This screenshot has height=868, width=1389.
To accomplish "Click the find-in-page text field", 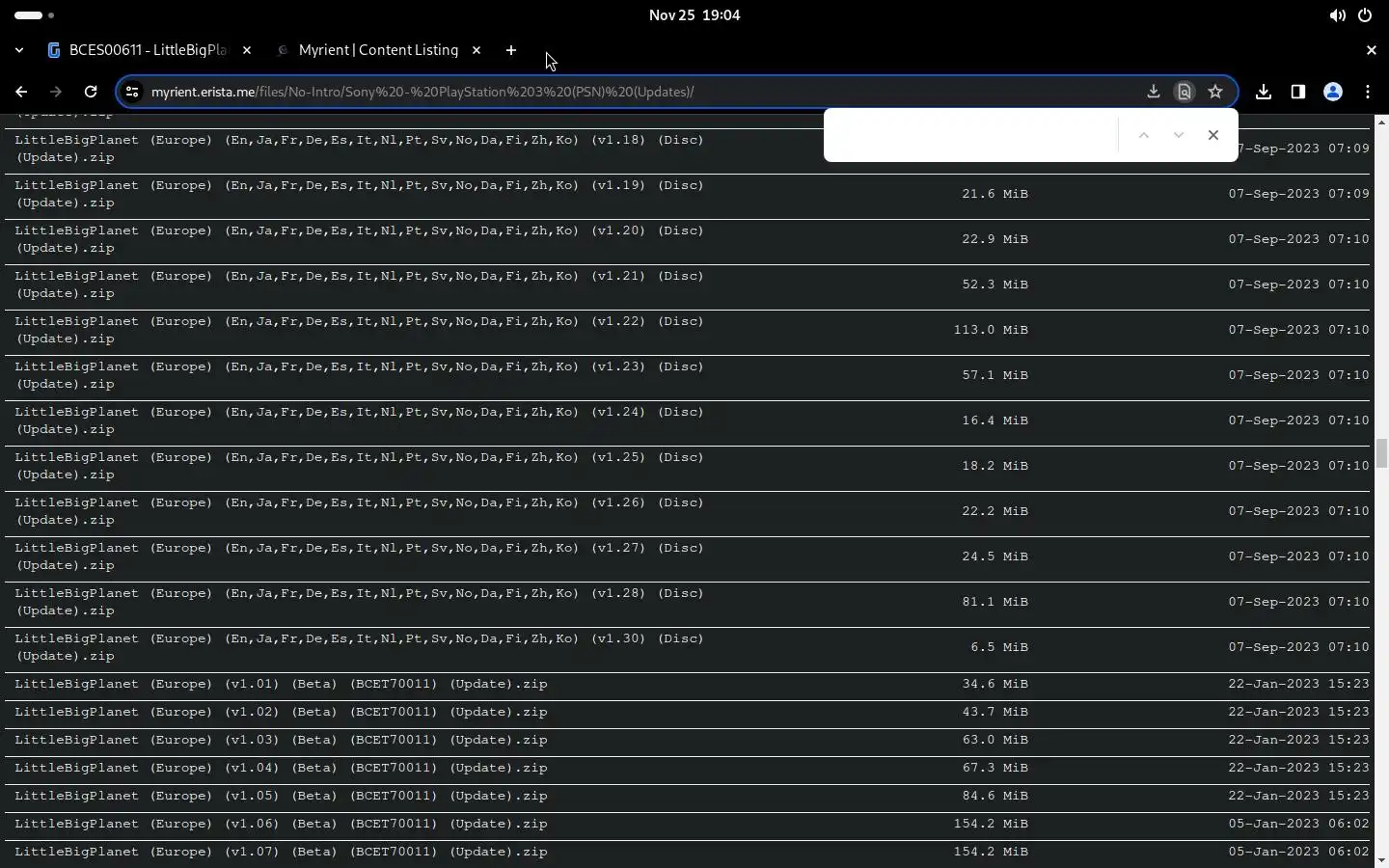I will point(972,135).
